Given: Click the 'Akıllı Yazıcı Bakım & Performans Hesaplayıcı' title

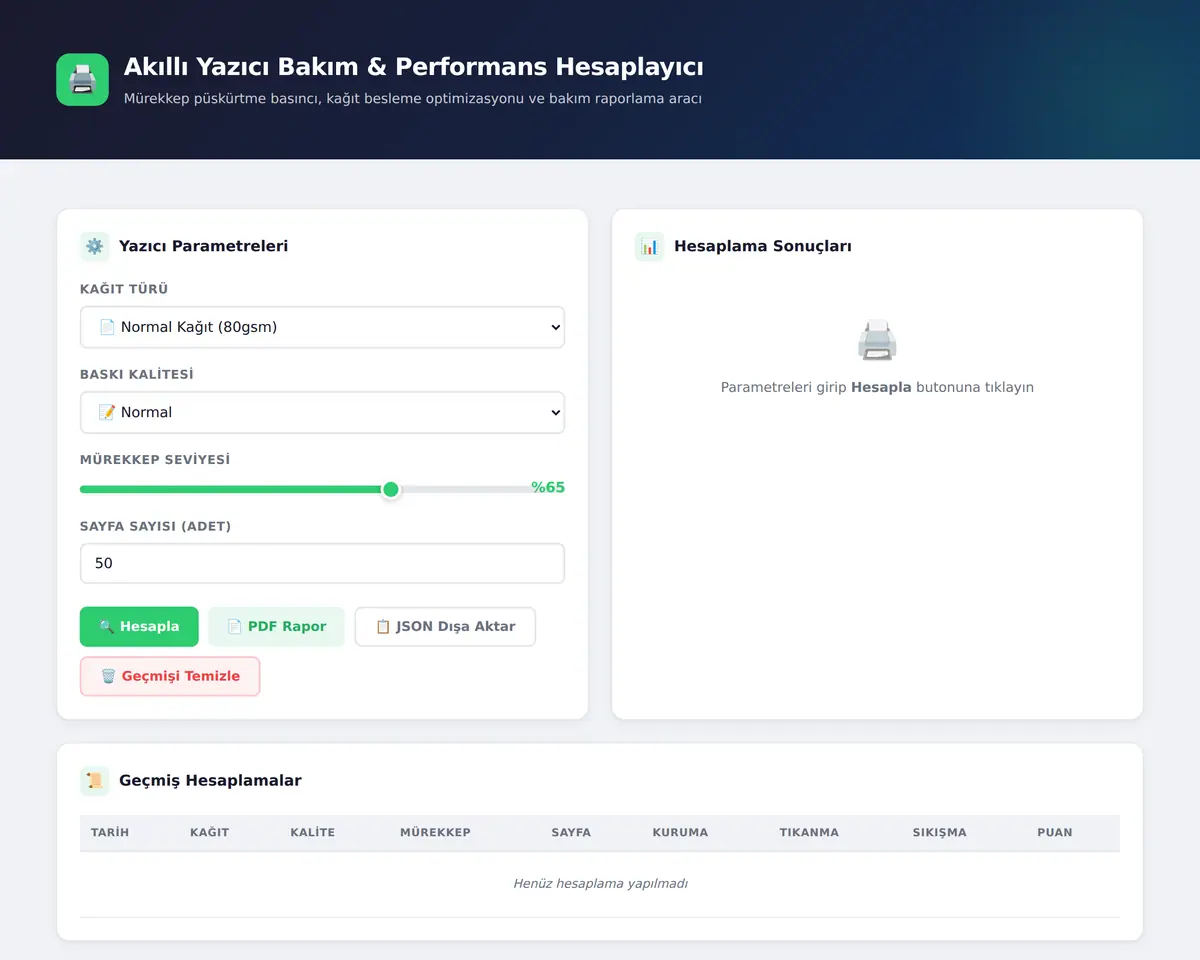Looking at the screenshot, I should (x=414, y=67).
